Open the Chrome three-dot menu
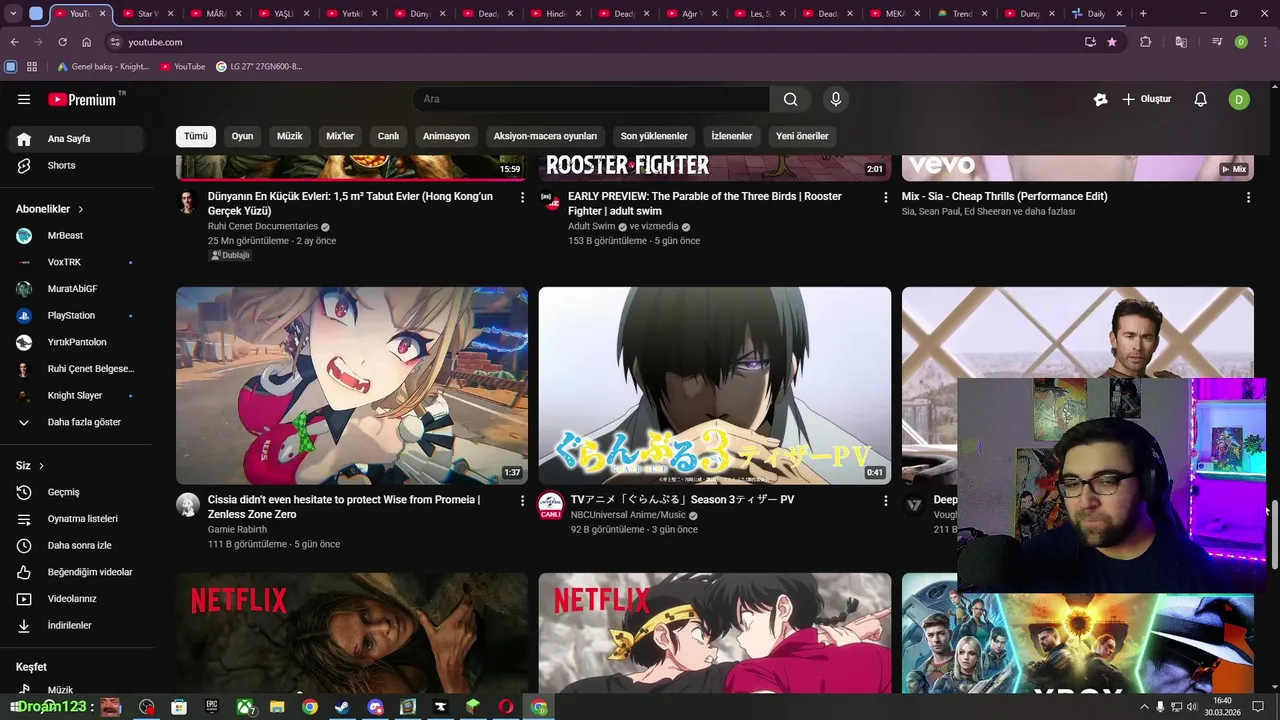The height and width of the screenshot is (720, 1280). point(1265,42)
